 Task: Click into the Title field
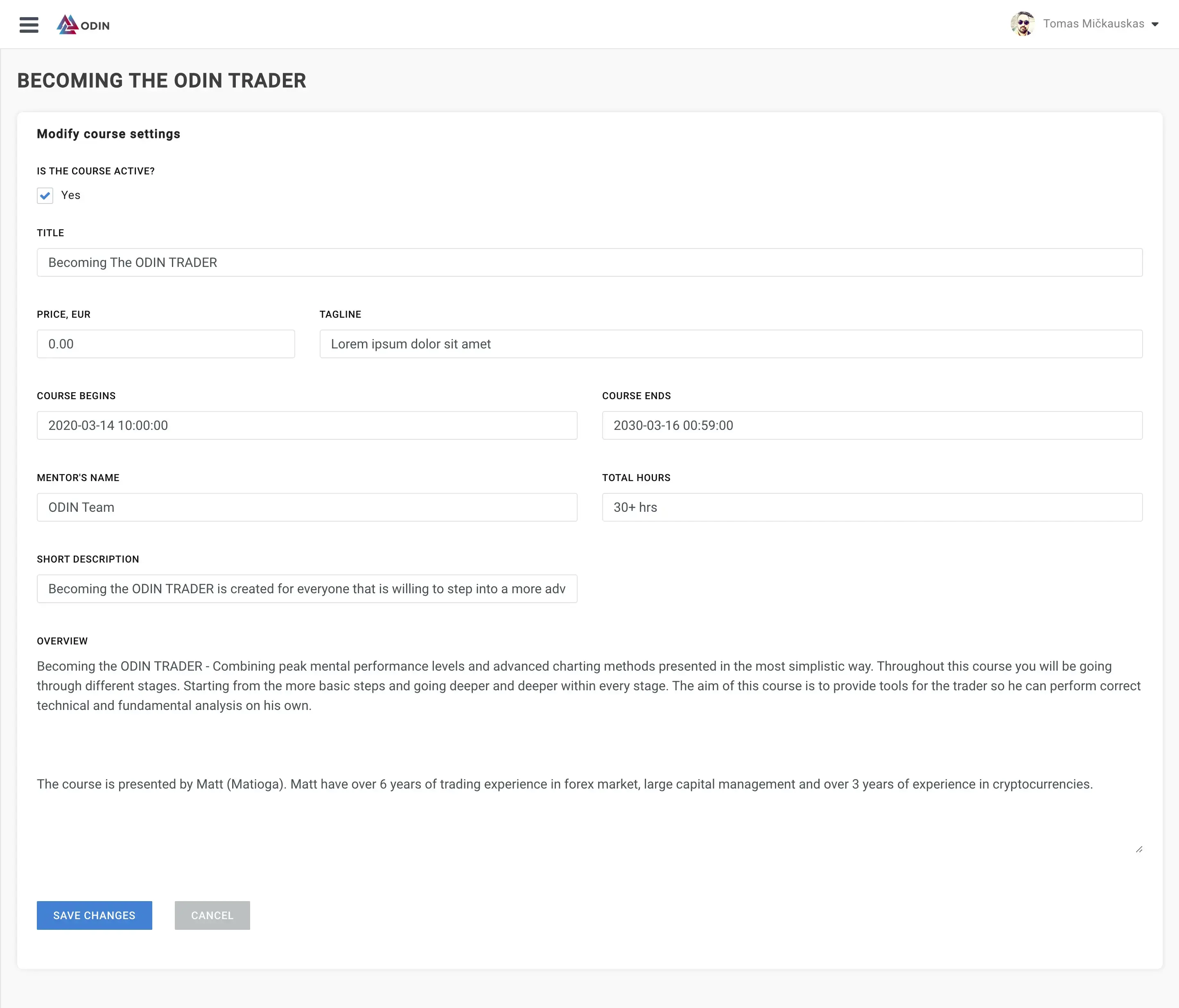[x=589, y=262]
